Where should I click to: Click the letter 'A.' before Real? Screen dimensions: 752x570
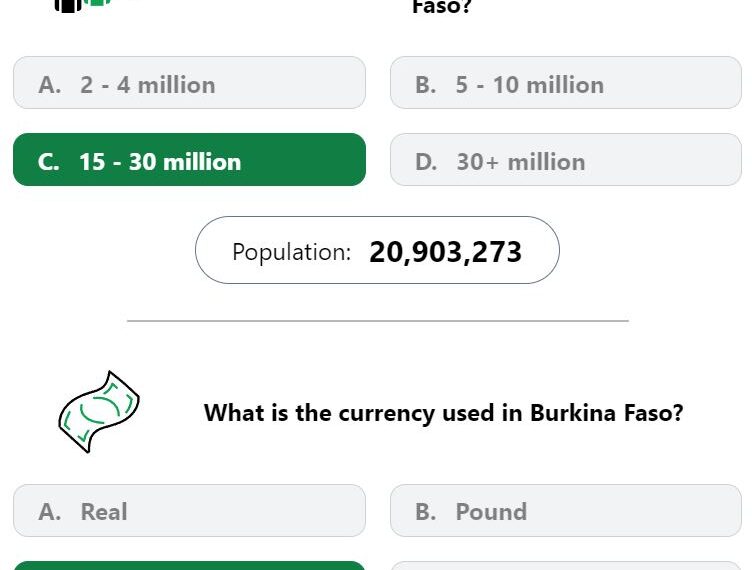click(x=50, y=512)
